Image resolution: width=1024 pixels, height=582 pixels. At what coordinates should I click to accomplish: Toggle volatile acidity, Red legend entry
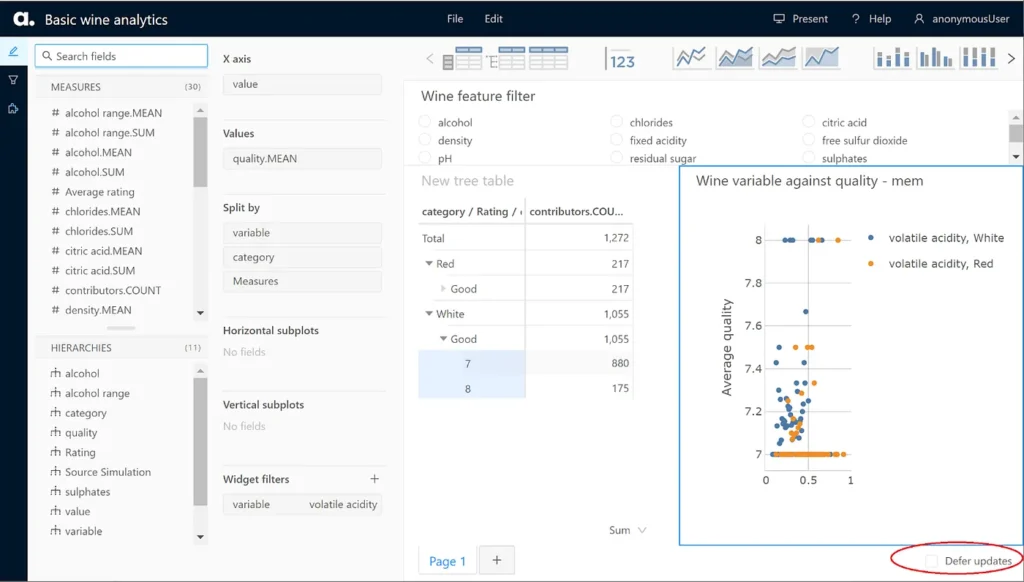(930, 264)
